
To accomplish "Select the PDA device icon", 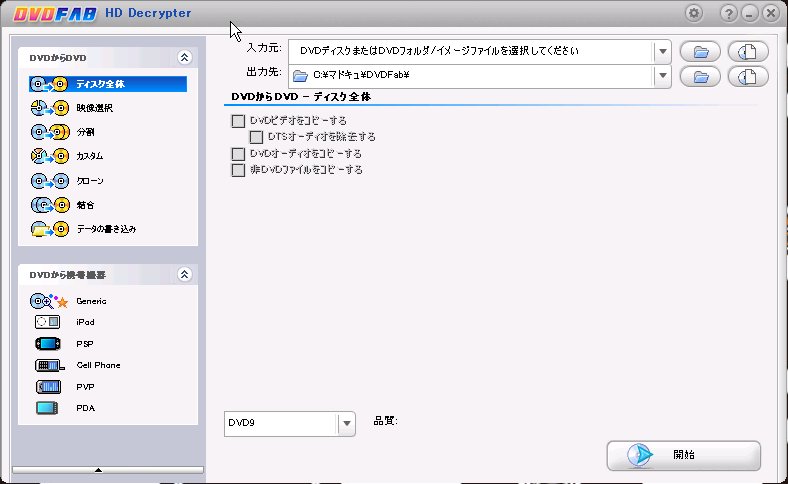I will 47,408.
